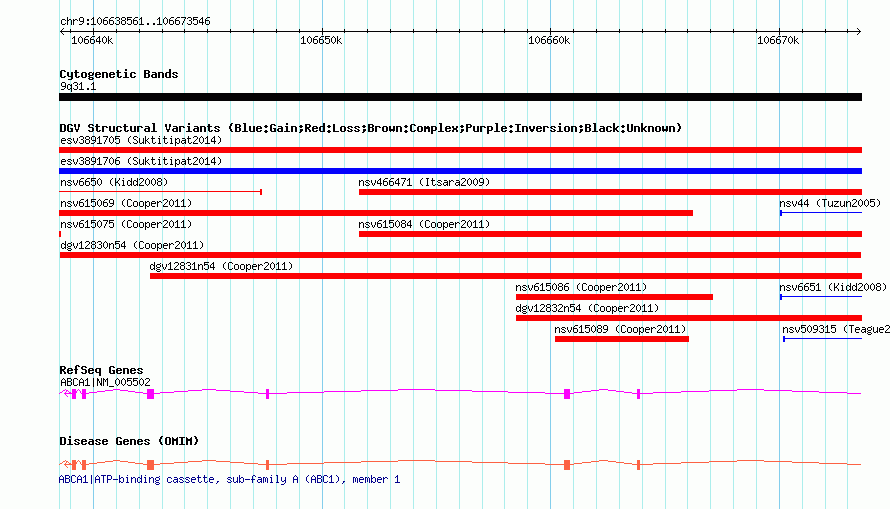Click the nsv615084 (Cooper2011) label

point(424,224)
